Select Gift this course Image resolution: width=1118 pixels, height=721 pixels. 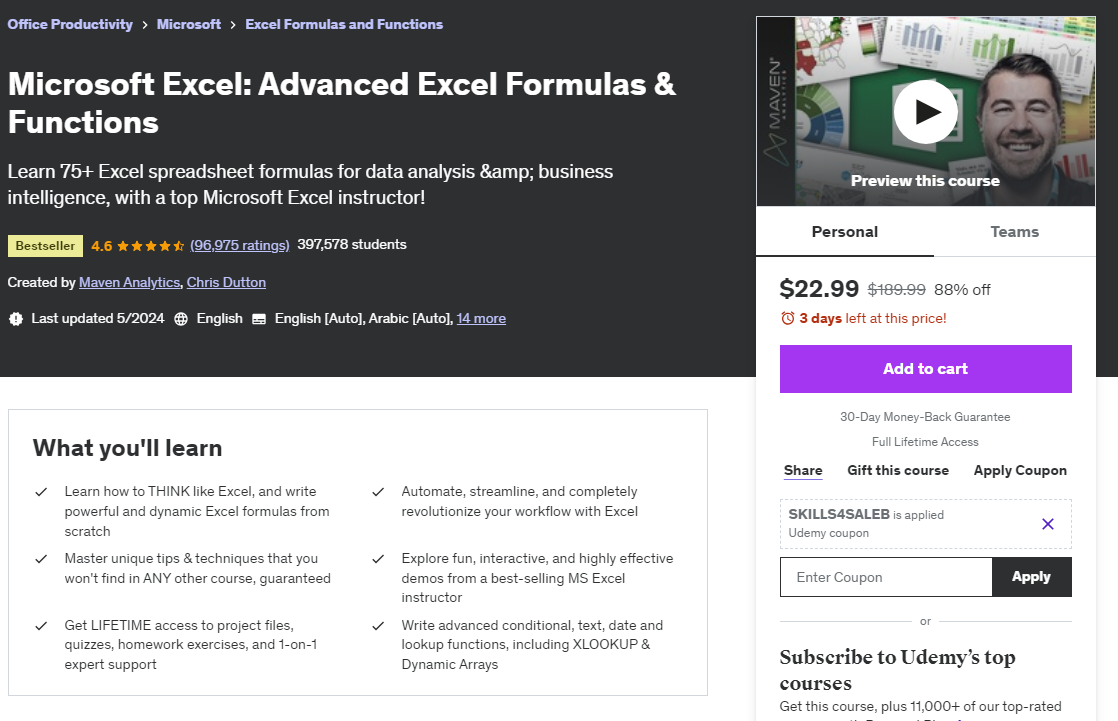898,470
